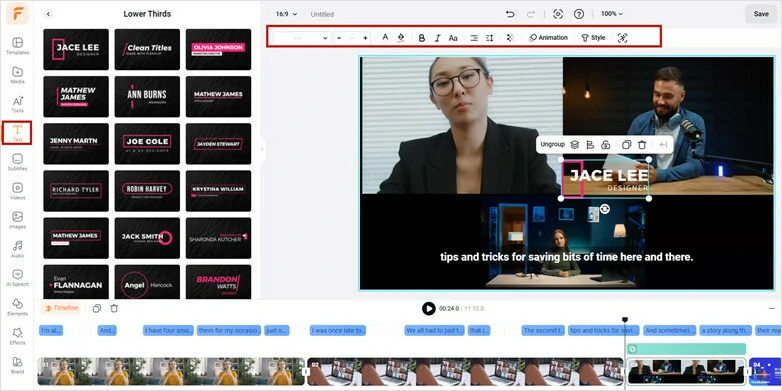Open line spacing options
Image resolution: width=782 pixels, height=391 pixels.
pyautogui.click(x=489, y=37)
